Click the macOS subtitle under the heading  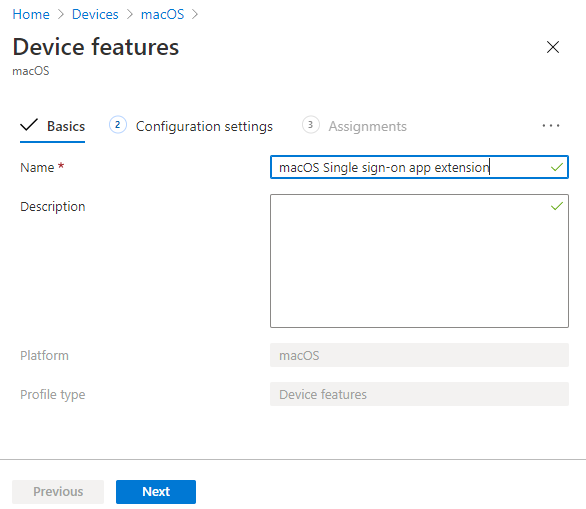click(x=31, y=71)
